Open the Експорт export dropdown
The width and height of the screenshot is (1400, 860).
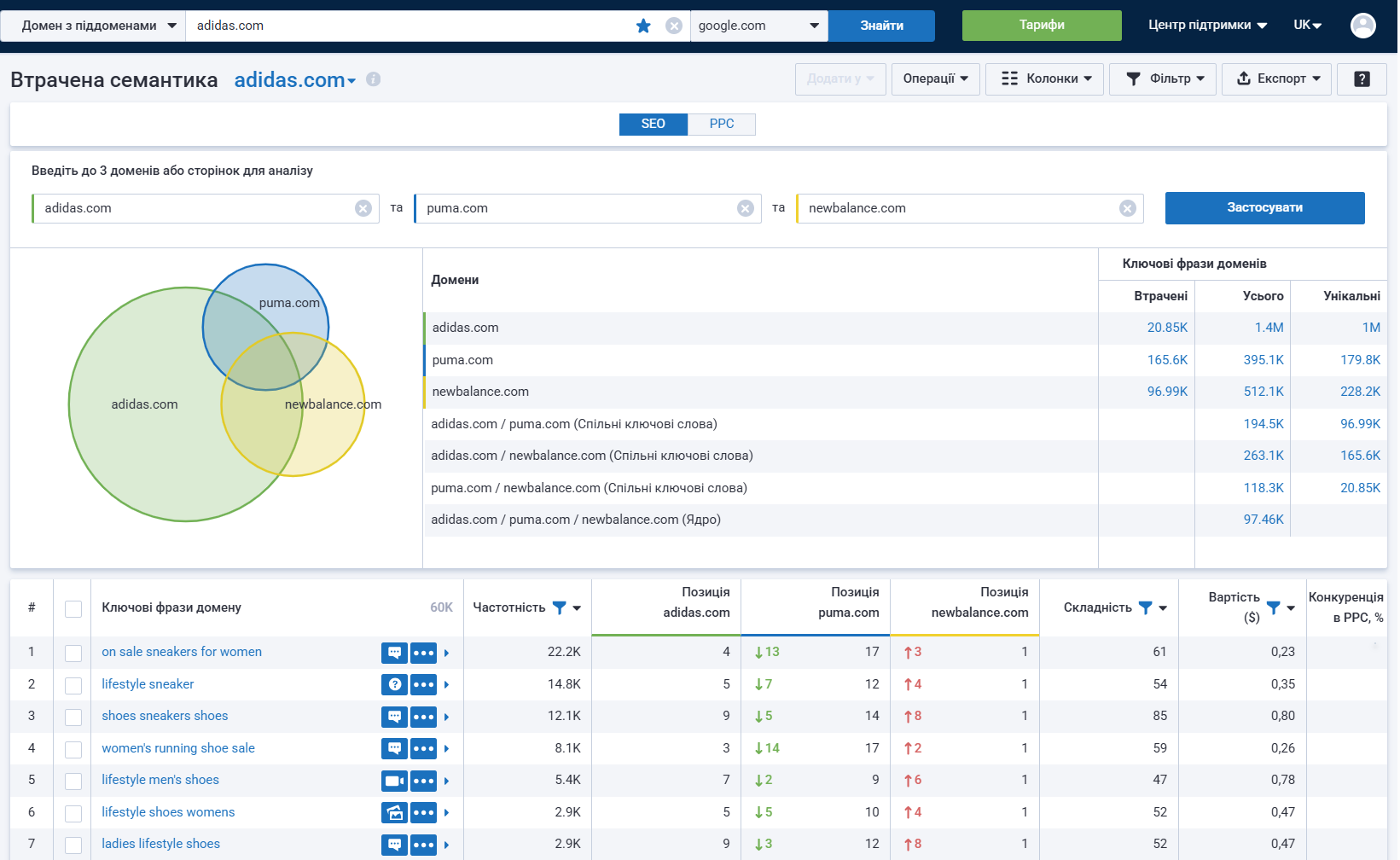point(1276,78)
